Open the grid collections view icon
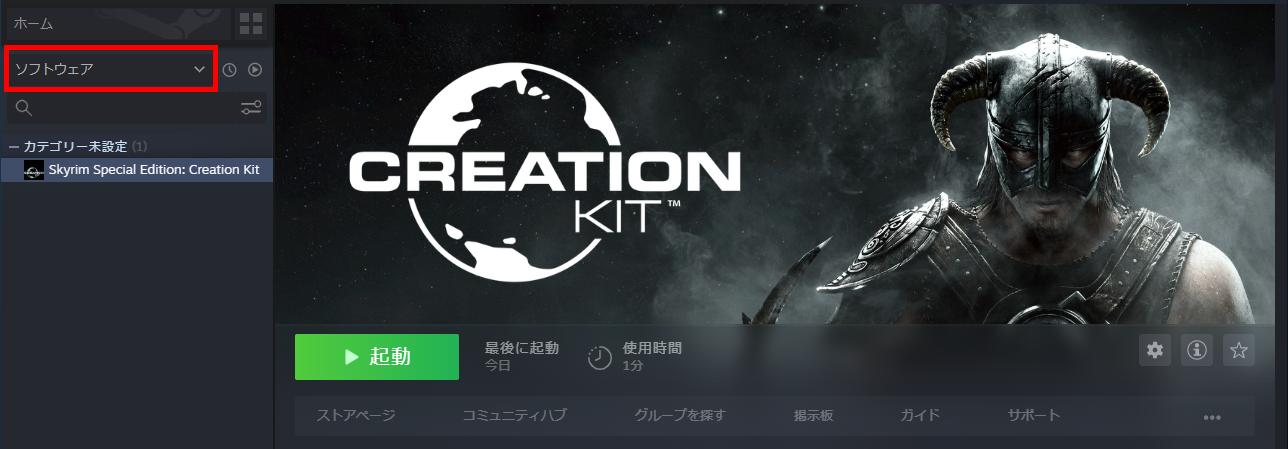1288x449 pixels. pyautogui.click(x=251, y=23)
